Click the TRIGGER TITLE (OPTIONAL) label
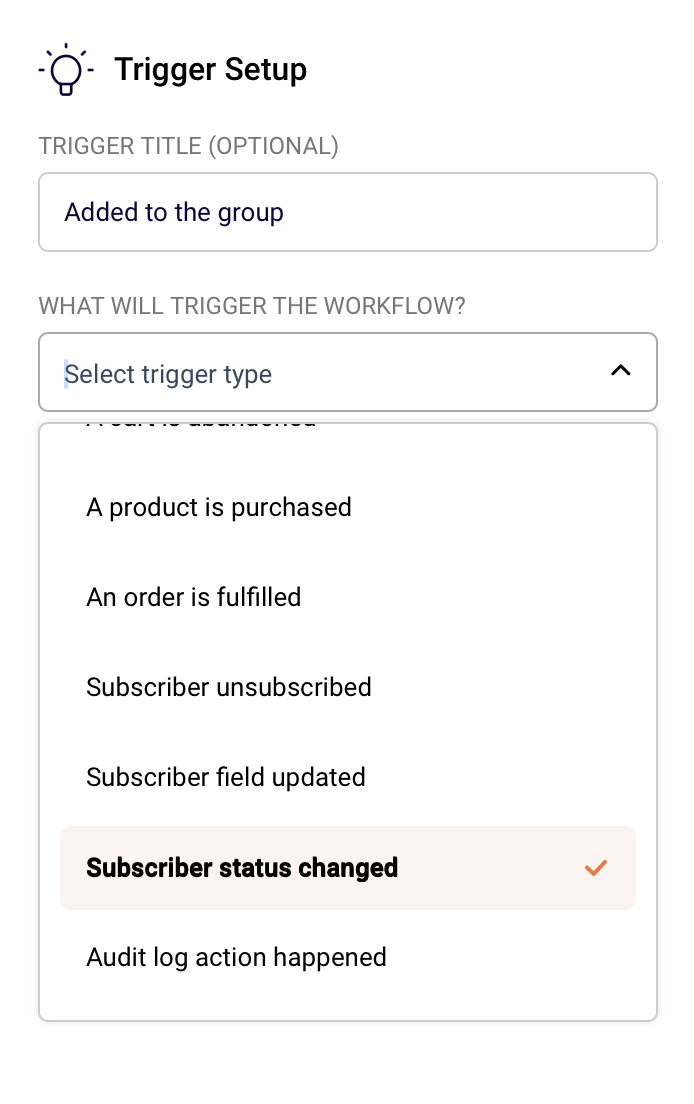Screen dimensions: 694x1104 click(x=188, y=146)
